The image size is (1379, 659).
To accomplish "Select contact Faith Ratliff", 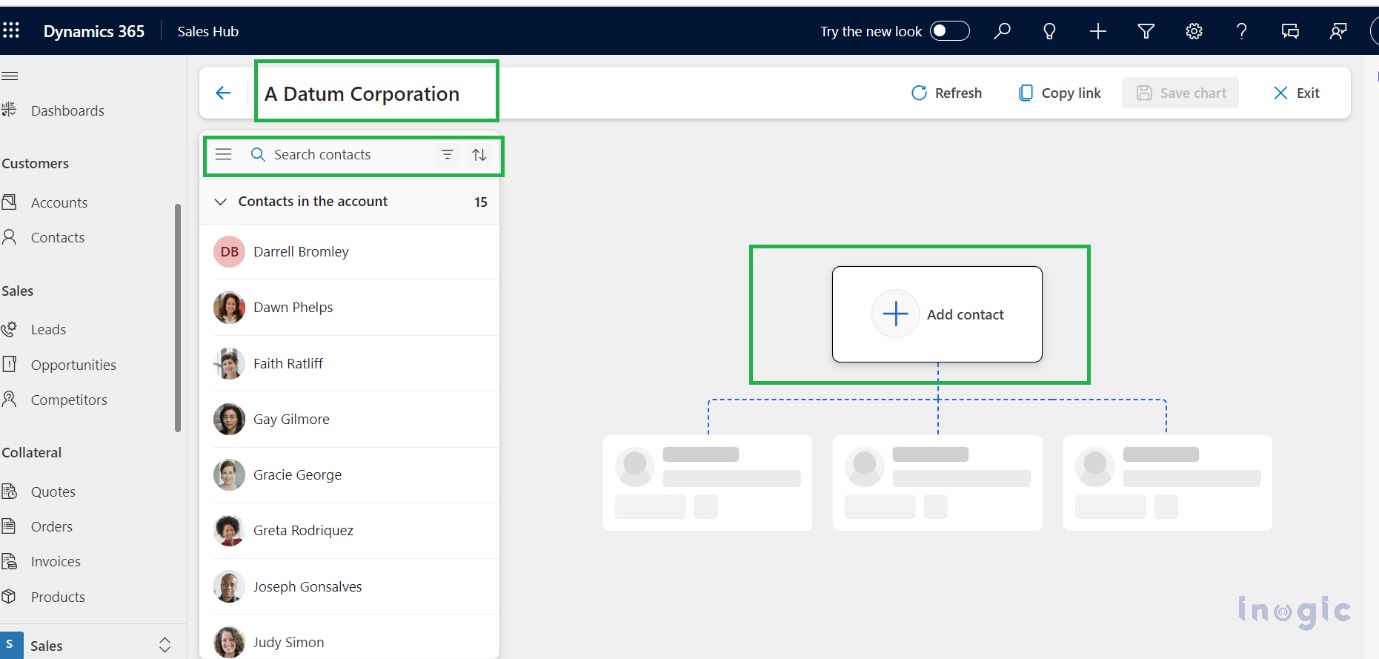I will (x=349, y=364).
